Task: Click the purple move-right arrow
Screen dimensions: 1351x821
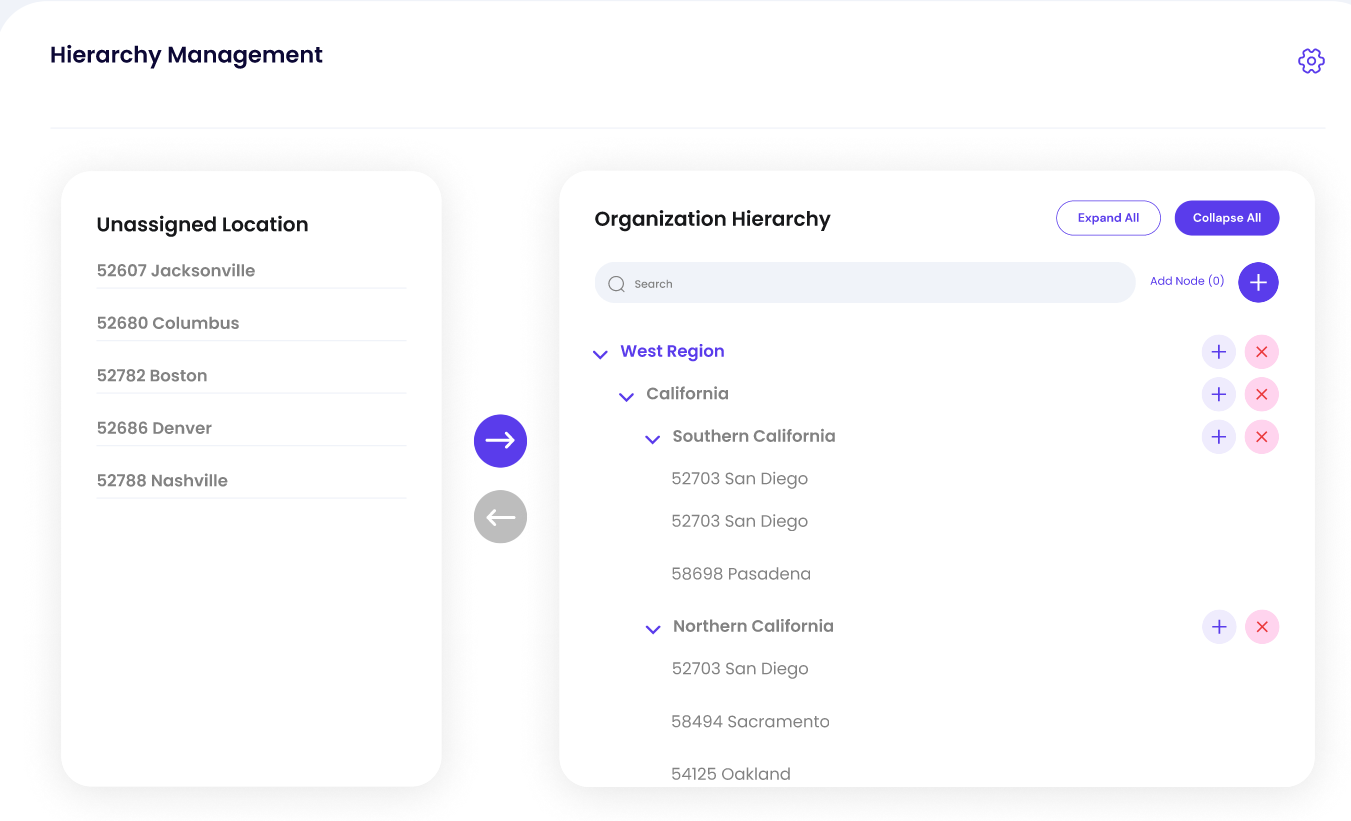Action: click(500, 441)
